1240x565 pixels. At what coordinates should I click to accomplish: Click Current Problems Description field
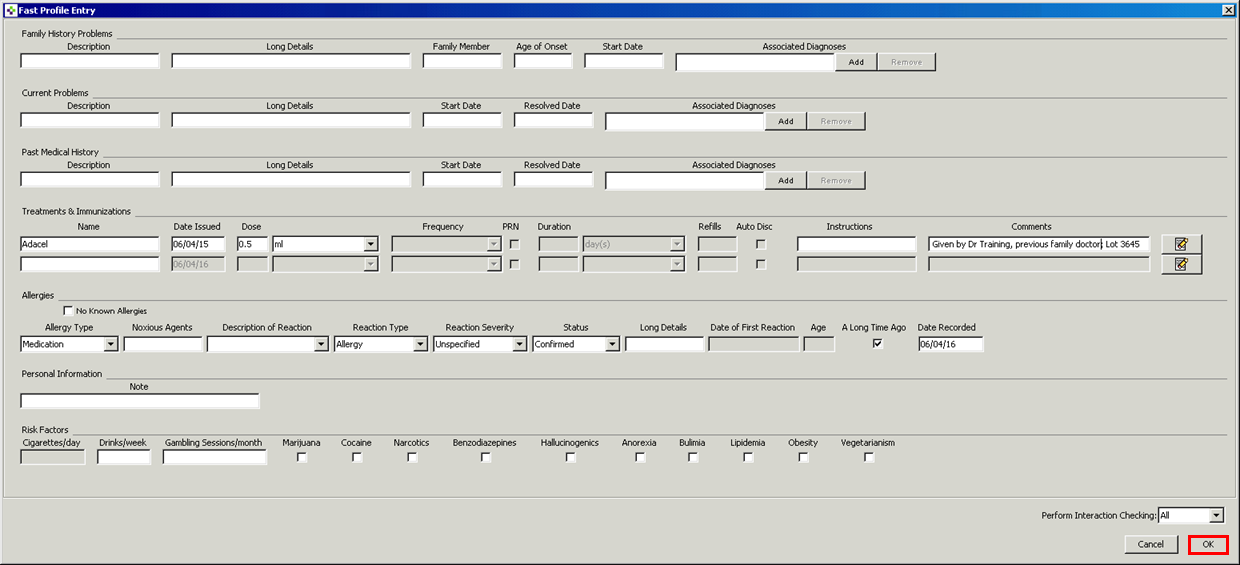[90, 120]
